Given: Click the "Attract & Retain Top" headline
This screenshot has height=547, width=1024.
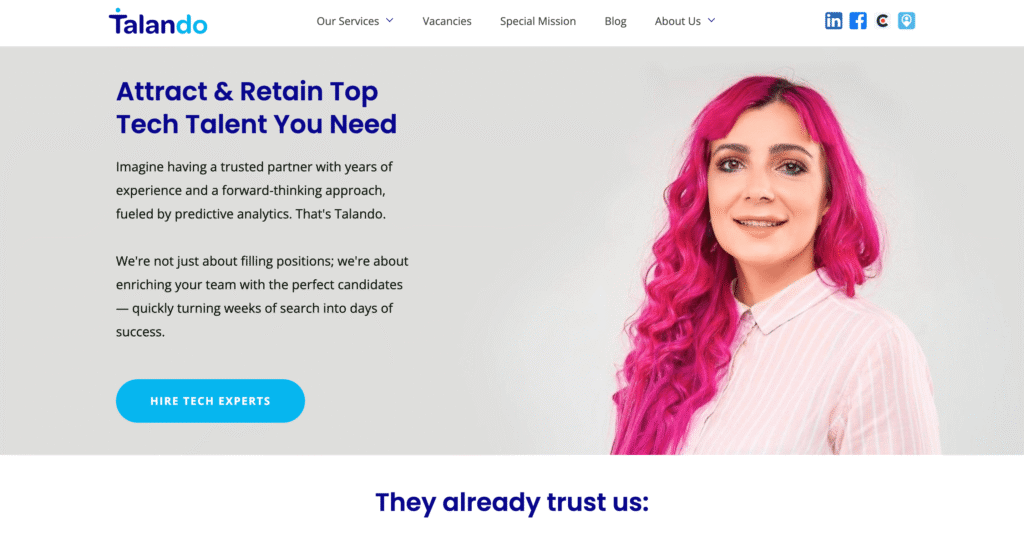Looking at the screenshot, I should (x=247, y=91).
